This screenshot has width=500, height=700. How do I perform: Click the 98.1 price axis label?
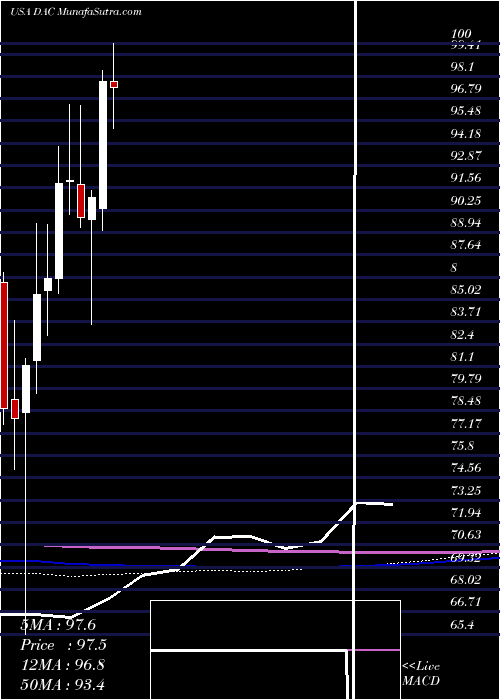pyautogui.click(x=463, y=67)
